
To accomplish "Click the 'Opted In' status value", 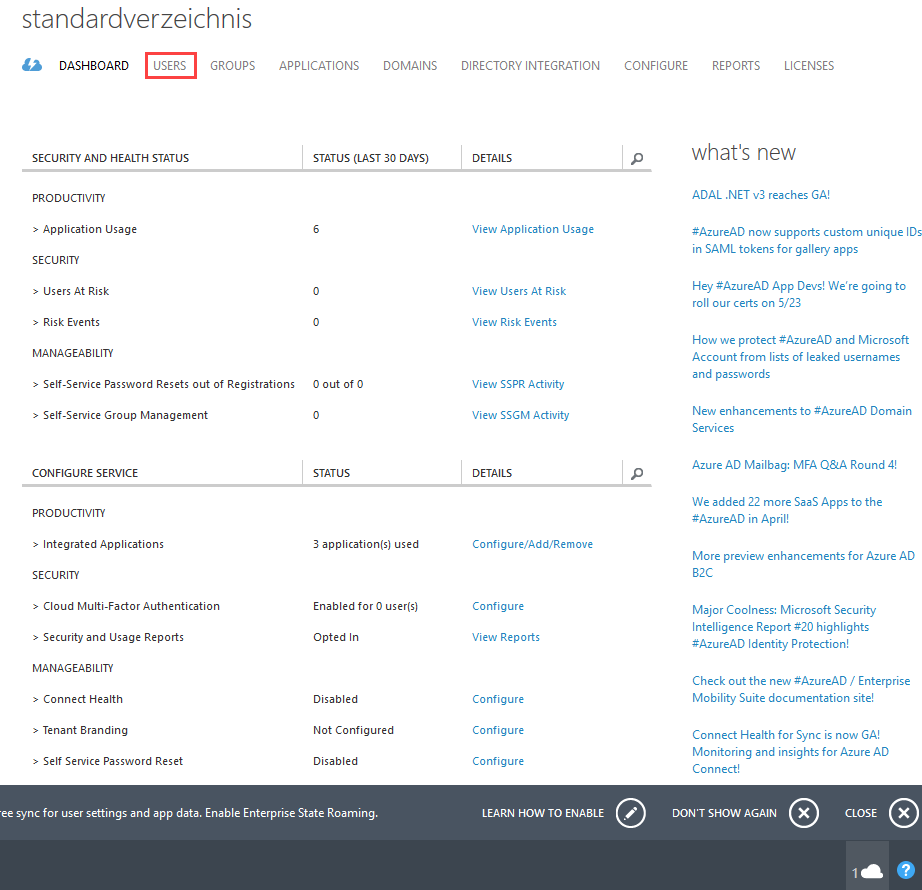I will 336,637.
